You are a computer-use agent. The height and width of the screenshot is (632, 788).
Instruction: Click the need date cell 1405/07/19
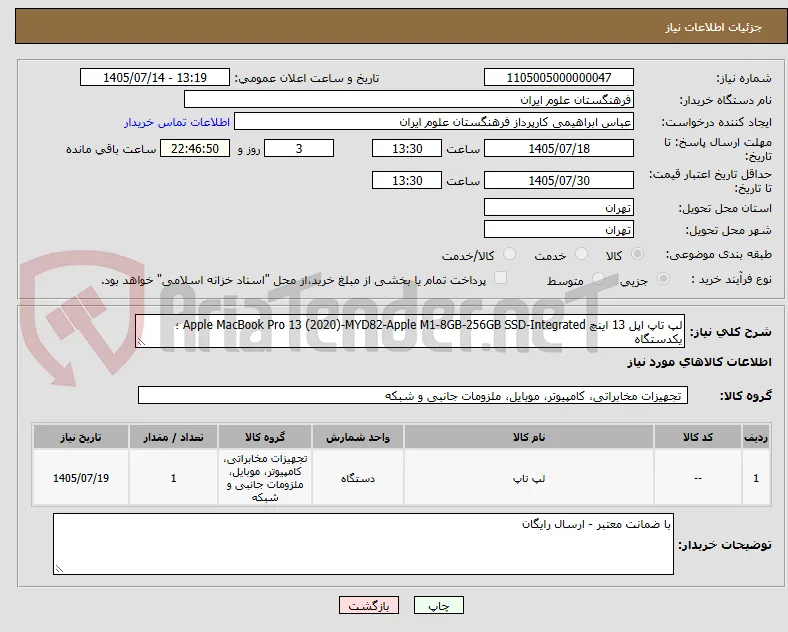click(81, 478)
